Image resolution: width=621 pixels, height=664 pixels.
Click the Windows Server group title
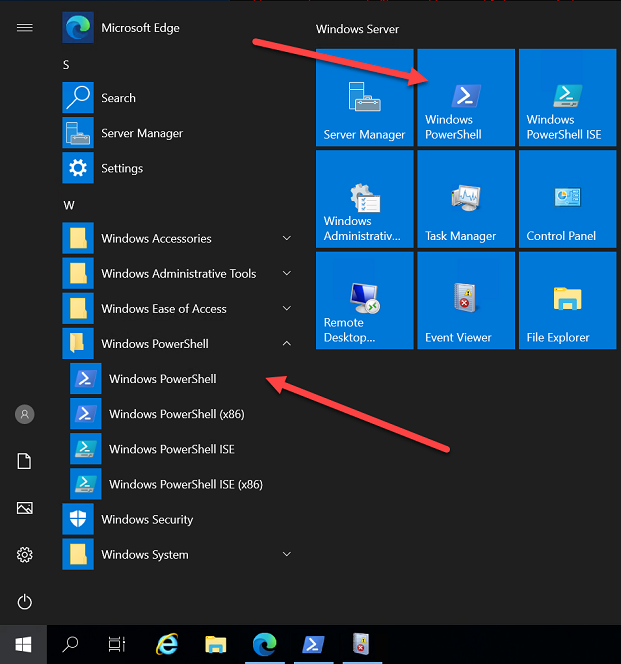pos(357,29)
